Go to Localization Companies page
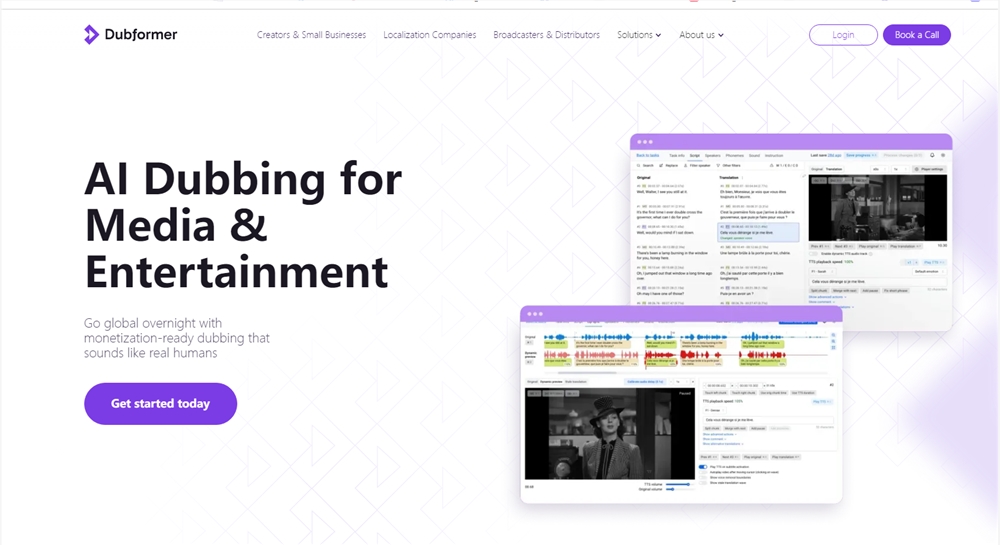 [x=430, y=35]
